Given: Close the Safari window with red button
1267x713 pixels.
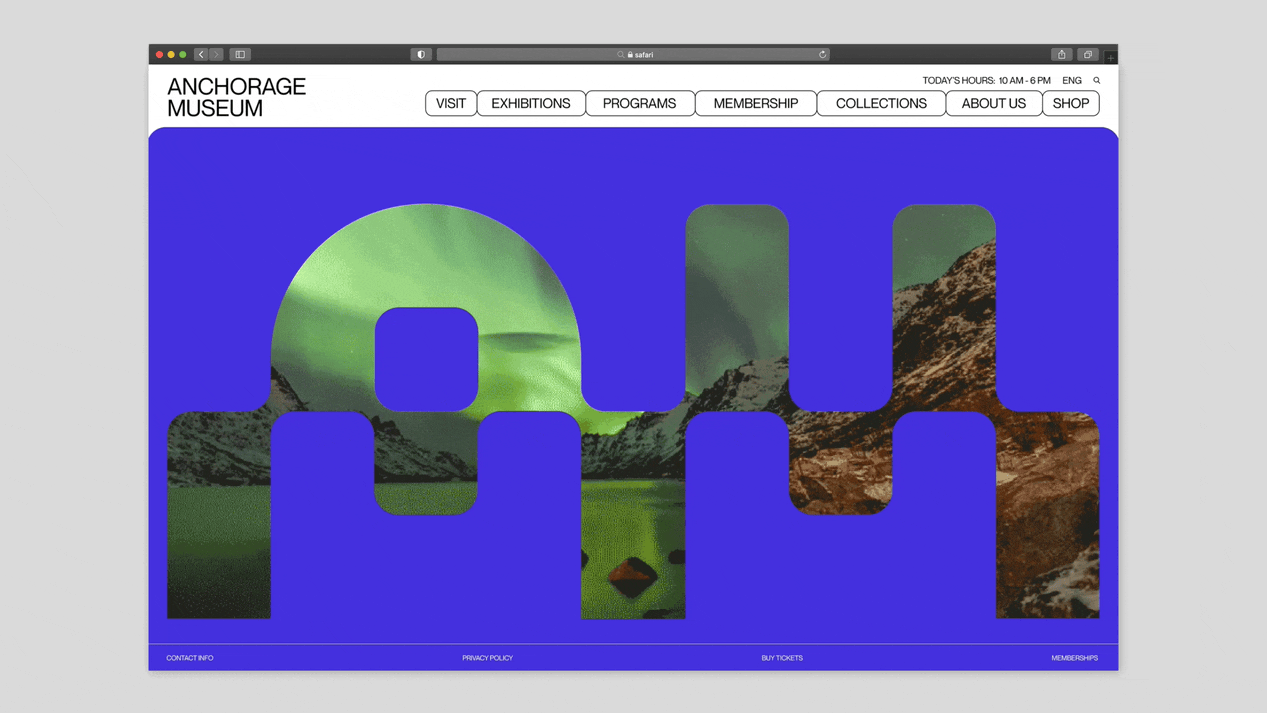Looking at the screenshot, I should [x=159, y=54].
